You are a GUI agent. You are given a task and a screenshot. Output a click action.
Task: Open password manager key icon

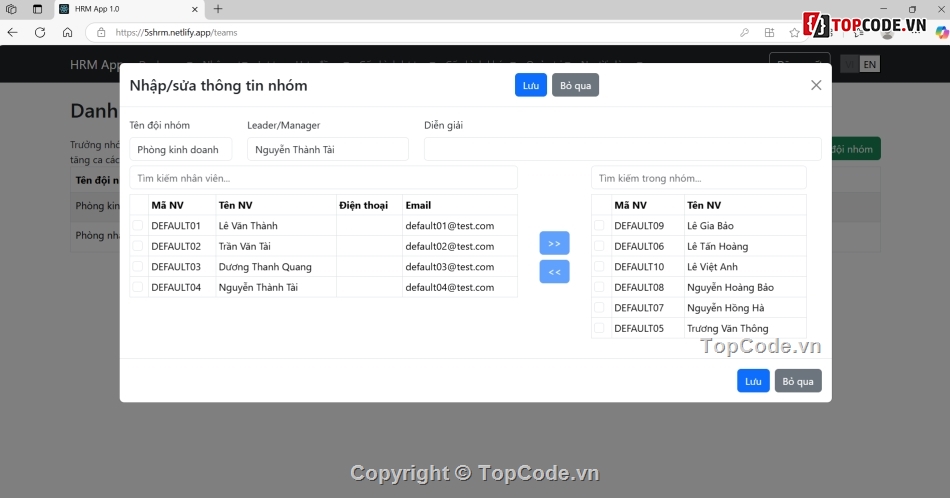point(745,33)
